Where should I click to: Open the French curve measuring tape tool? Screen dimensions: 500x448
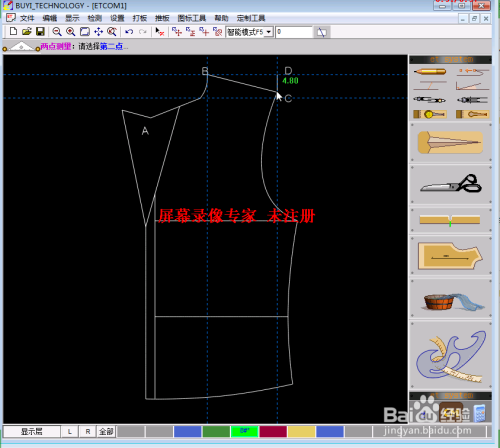[x=451, y=355]
